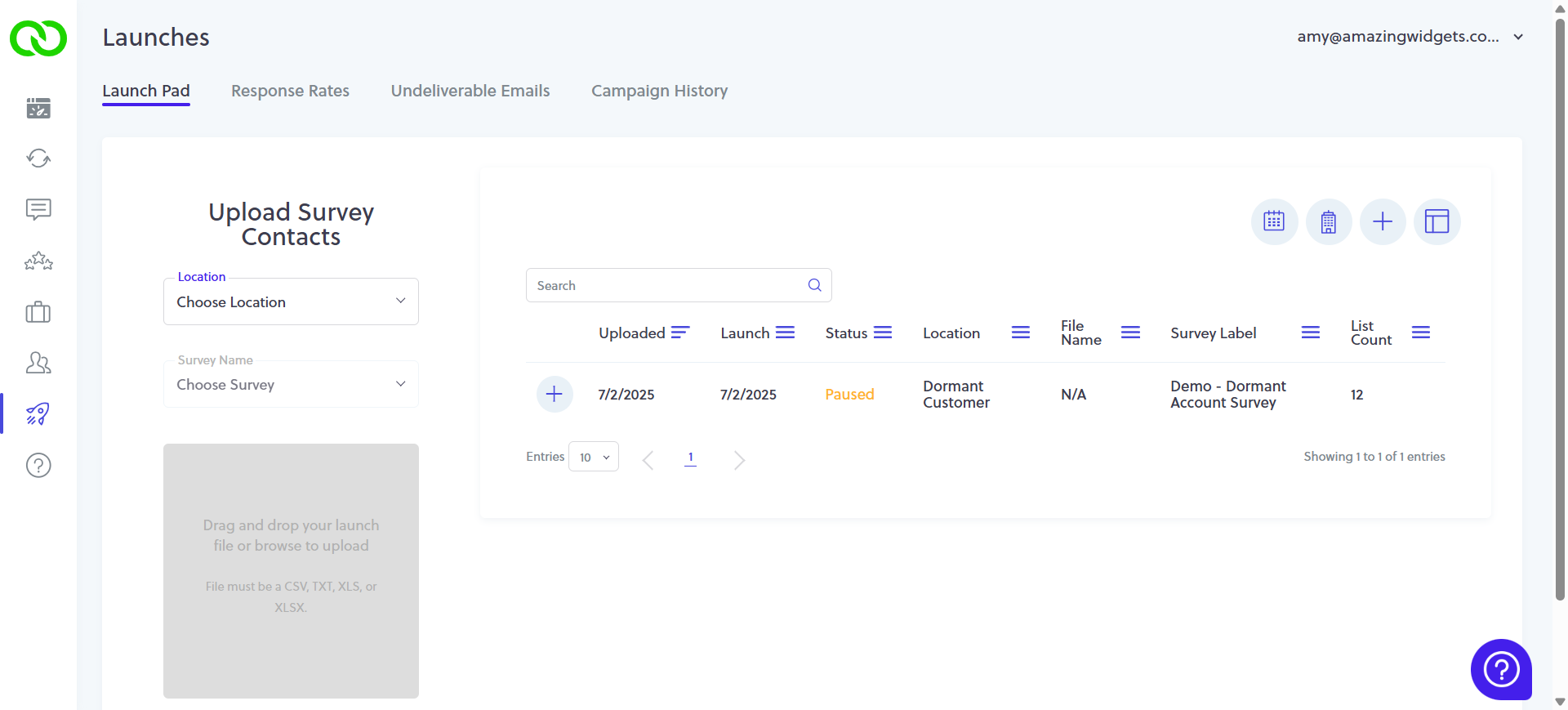Click the users icon in the sidebar
The height and width of the screenshot is (710, 1568).
pos(38,363)
